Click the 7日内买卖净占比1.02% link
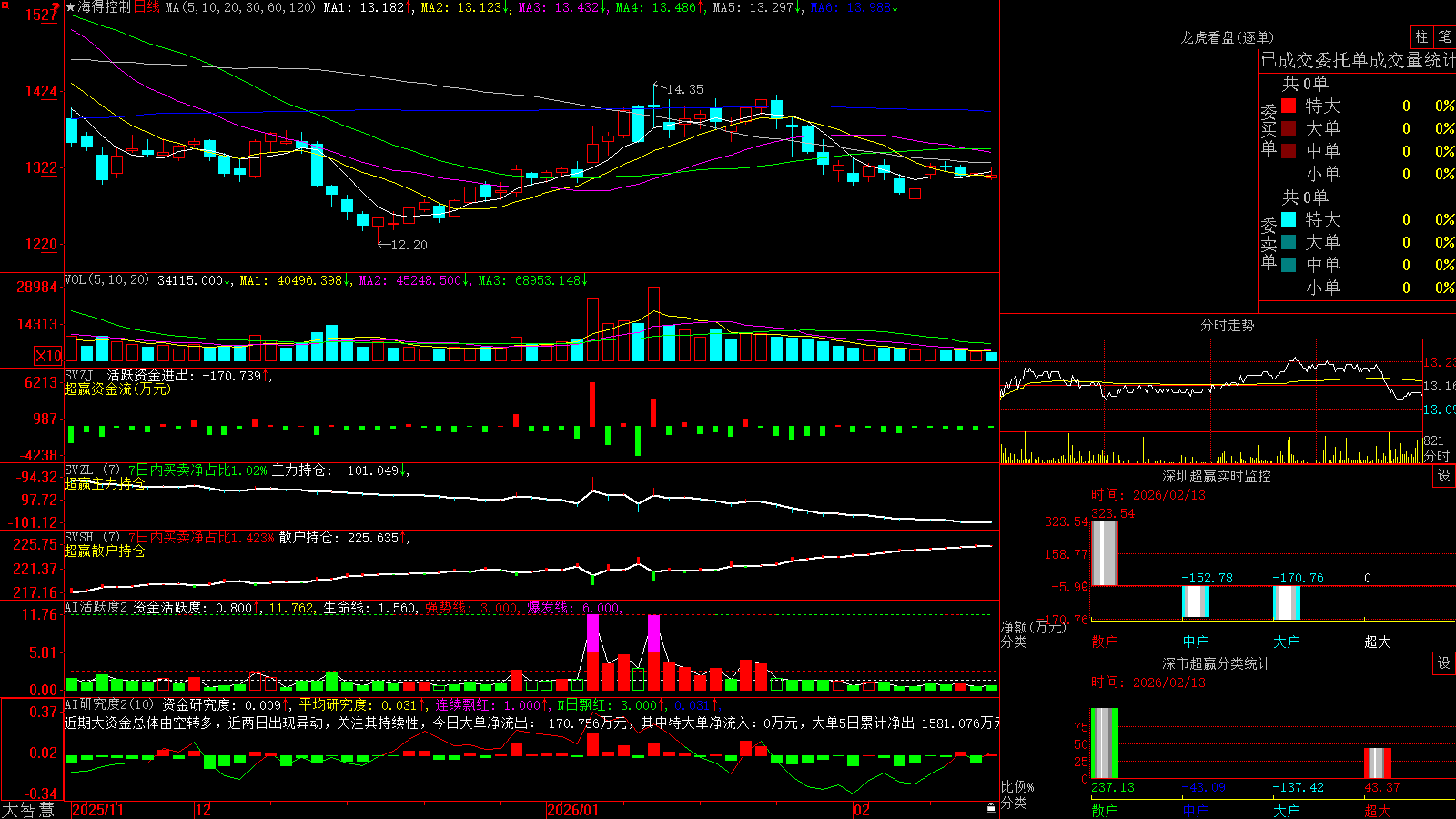The width and height of the screenshot is (1456, 819). pyautogui.click(x=197, y=470)
